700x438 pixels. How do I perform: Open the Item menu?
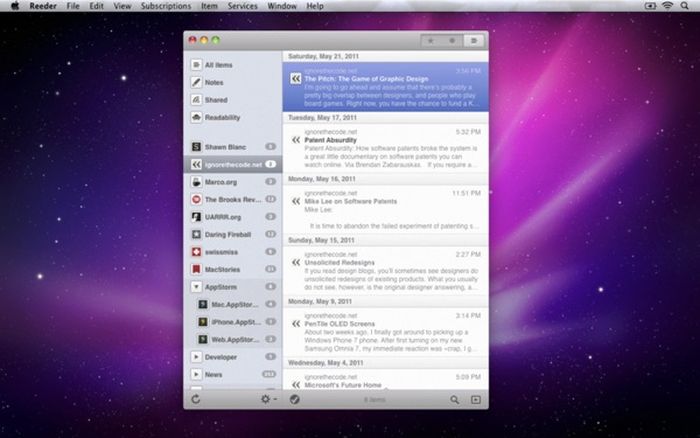[x=209, y=6]
